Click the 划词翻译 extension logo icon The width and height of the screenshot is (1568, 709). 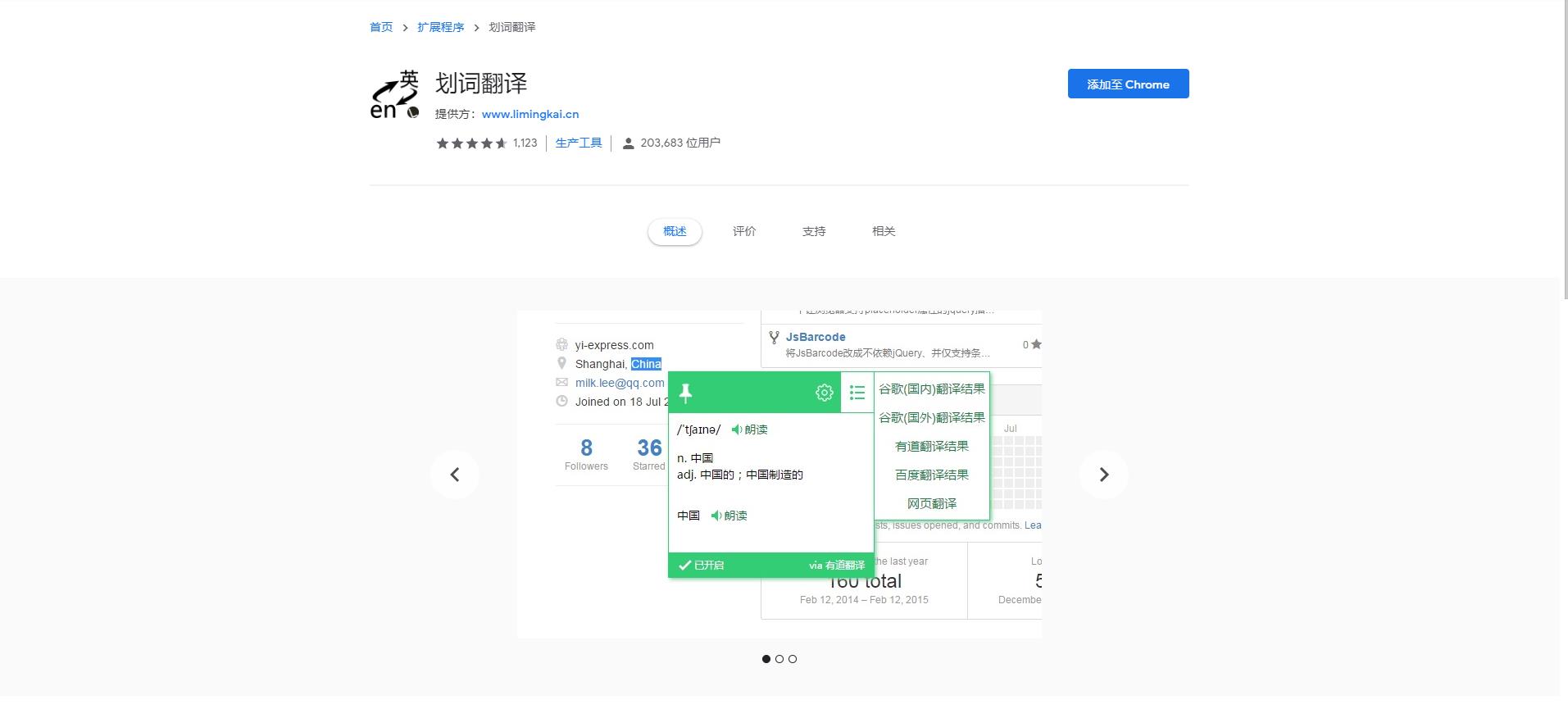[x=395, y=95]
